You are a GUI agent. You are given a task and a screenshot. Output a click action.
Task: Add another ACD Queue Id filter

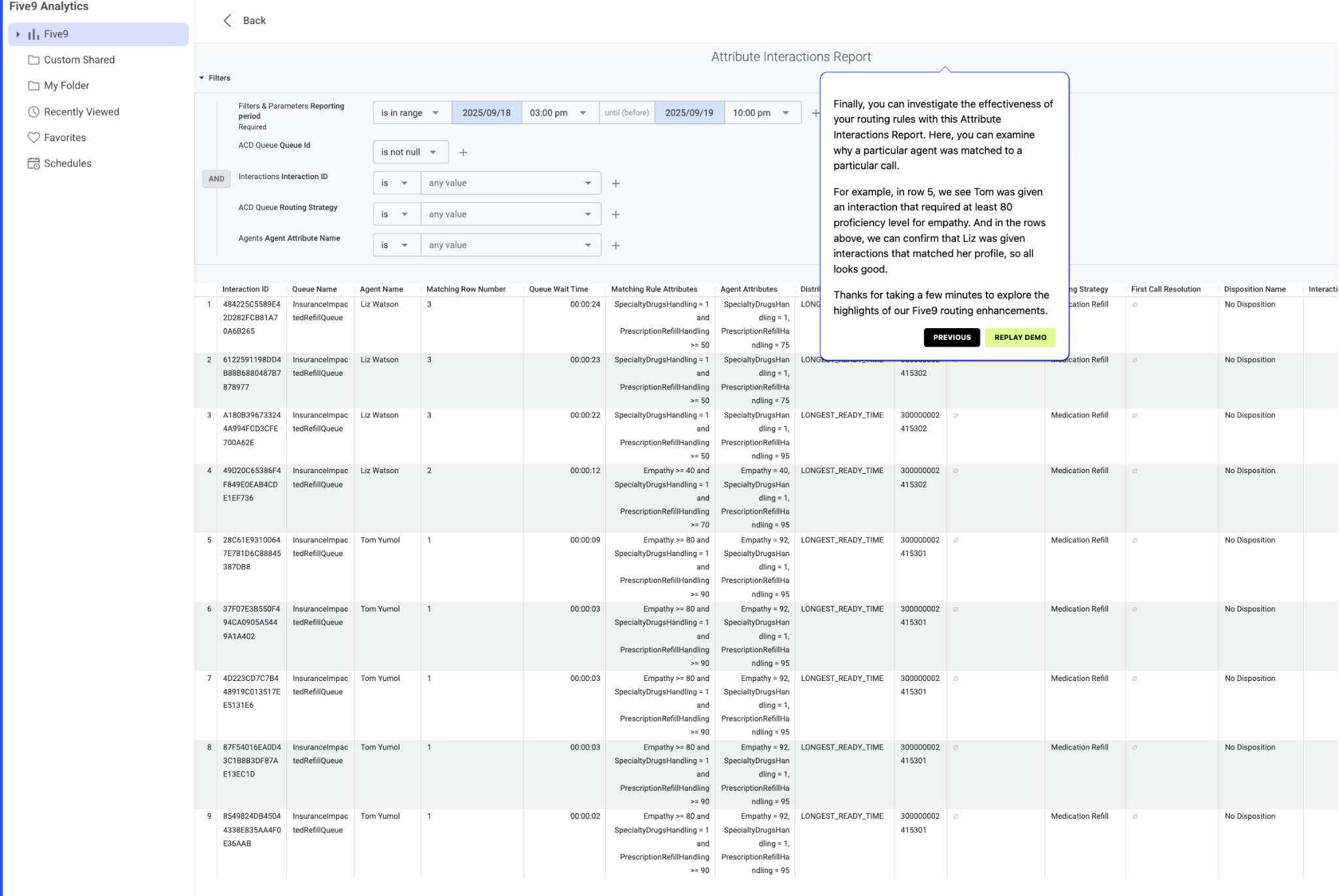463,152
